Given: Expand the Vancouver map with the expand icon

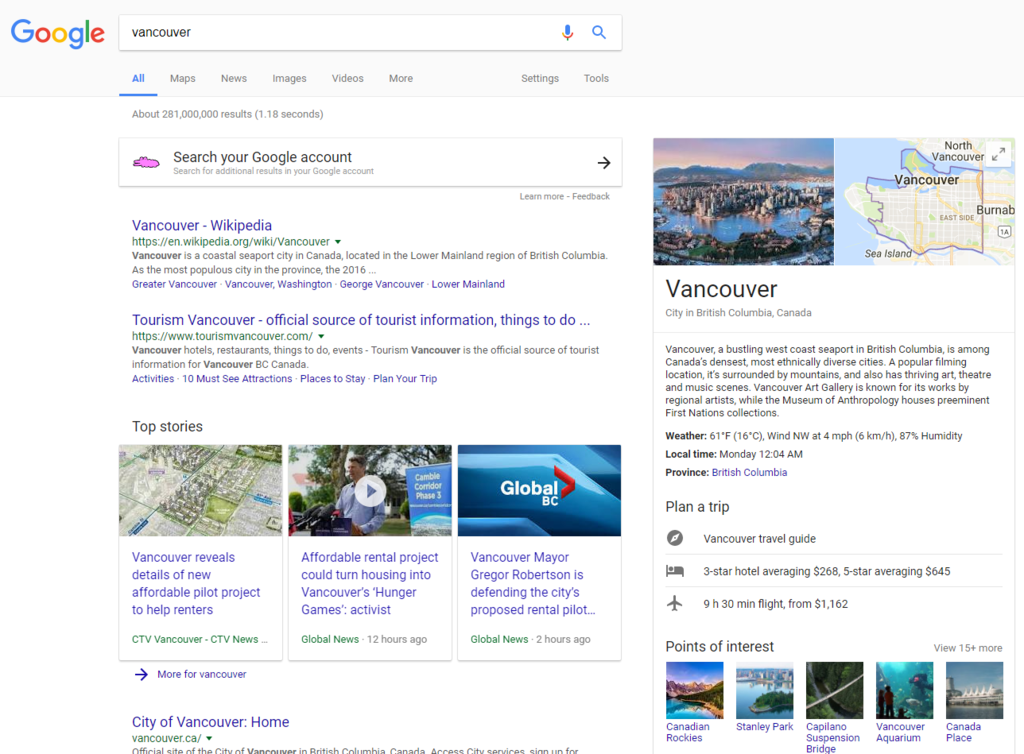Looking at the screenshot, I should tap(999, 155).
